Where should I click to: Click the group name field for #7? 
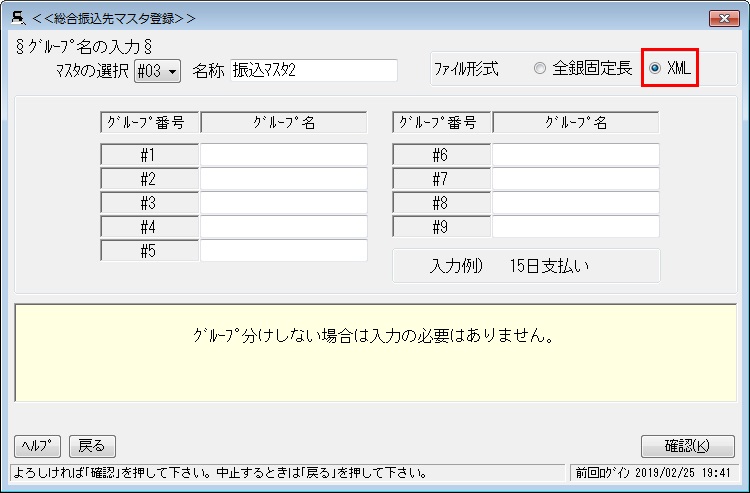(575, 178)
